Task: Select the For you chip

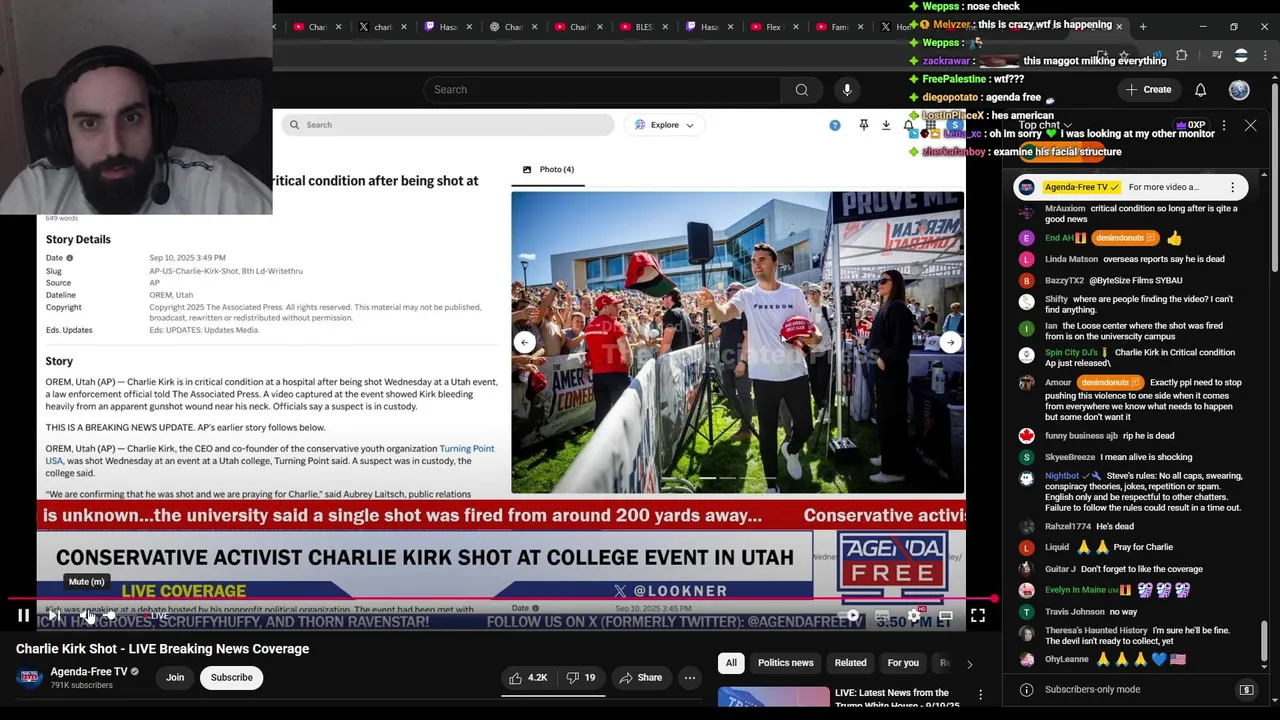Action: [x=903, y=662]
